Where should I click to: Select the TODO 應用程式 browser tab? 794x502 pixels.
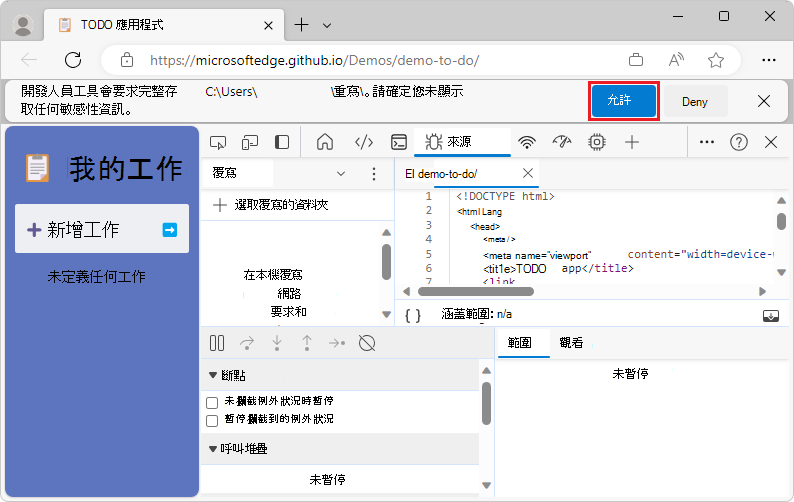point(165,25)
